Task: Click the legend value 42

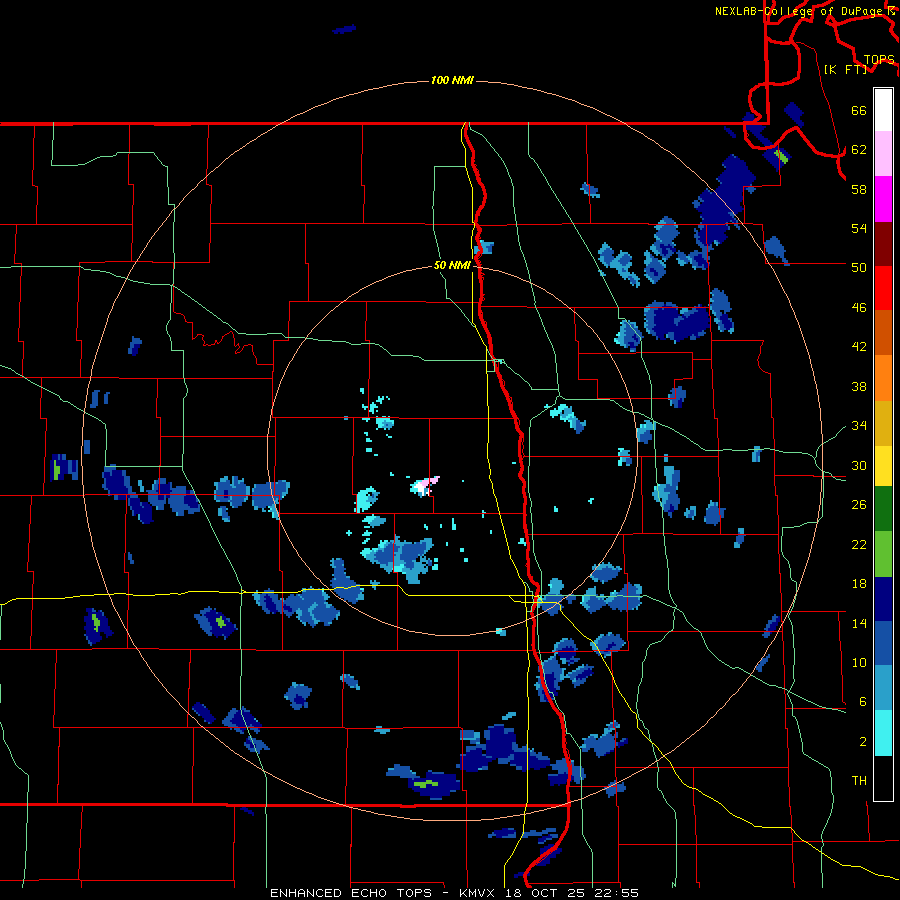Action: [x=859, y=347]
